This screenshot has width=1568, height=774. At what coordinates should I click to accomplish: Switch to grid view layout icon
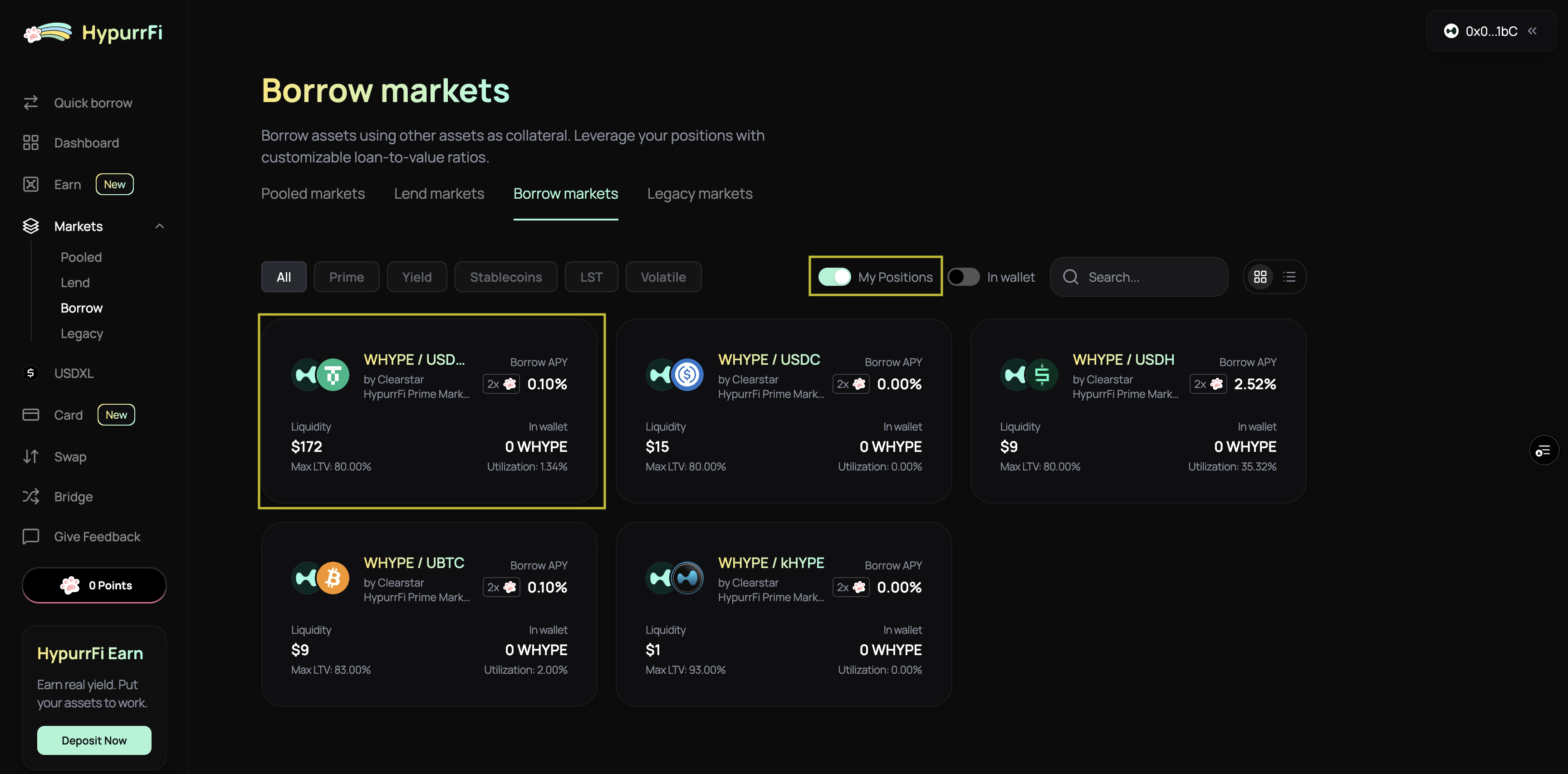pyautogui.click(x=1260, y=277)
